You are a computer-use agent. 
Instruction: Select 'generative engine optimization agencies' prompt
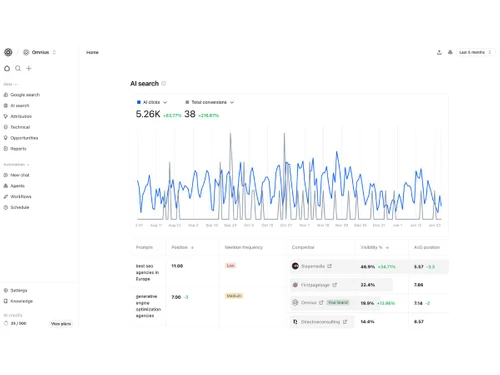pyautogui.click(x=148, y=306)
